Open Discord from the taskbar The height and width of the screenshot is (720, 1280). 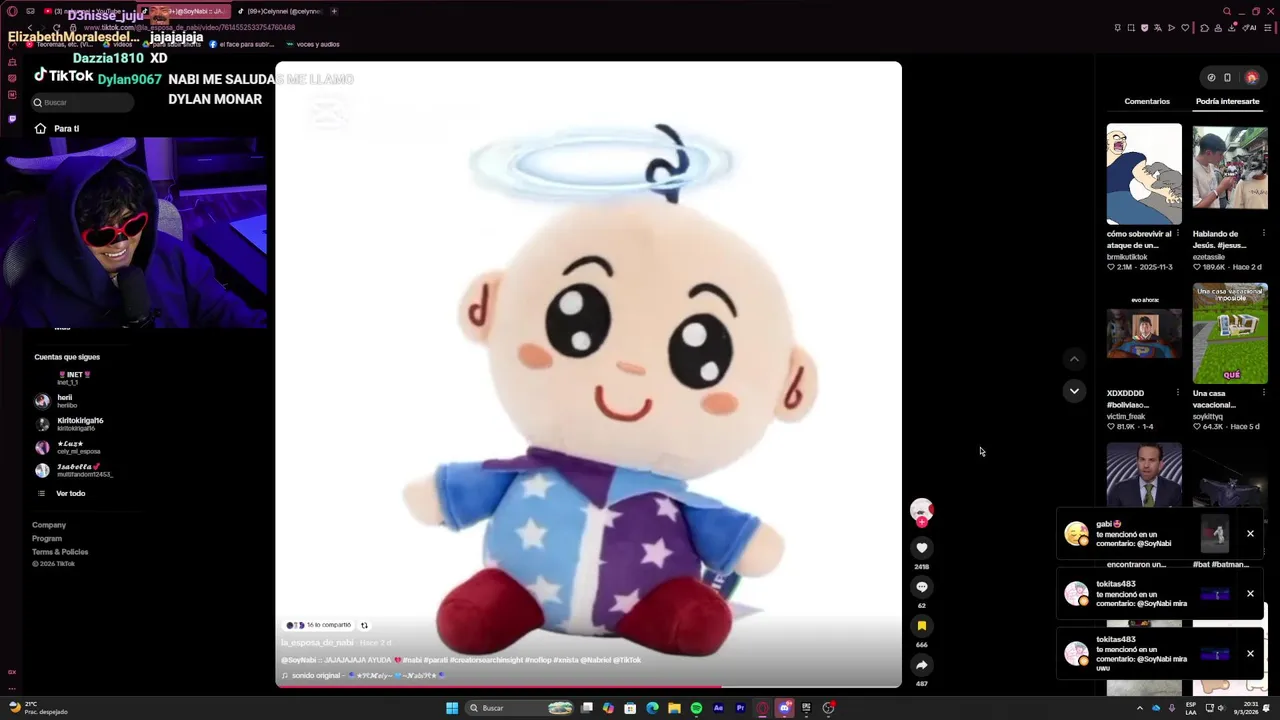(784, 708)
